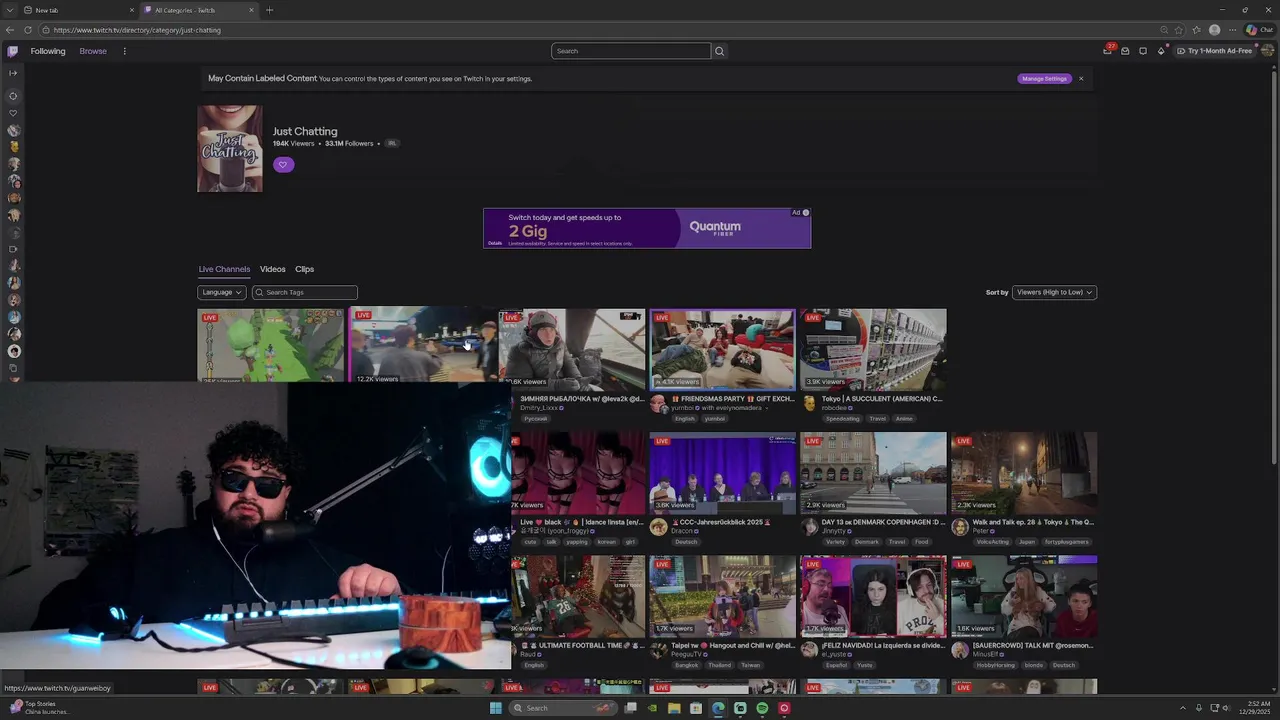
Task: Open the more options three-dot menu beside Browse
Action: [124, 51]
